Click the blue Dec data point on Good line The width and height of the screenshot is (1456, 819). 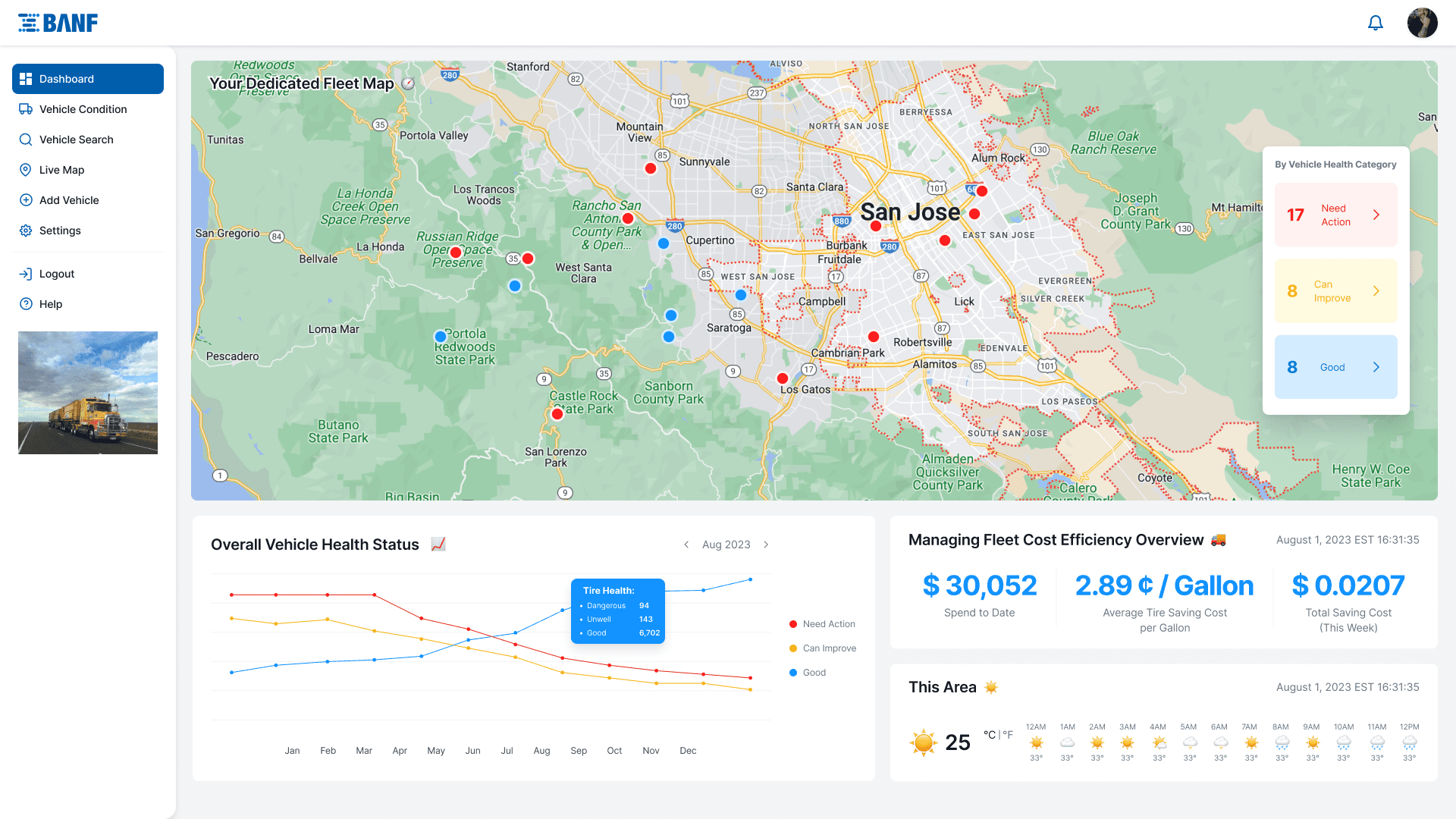click(751, 579)
